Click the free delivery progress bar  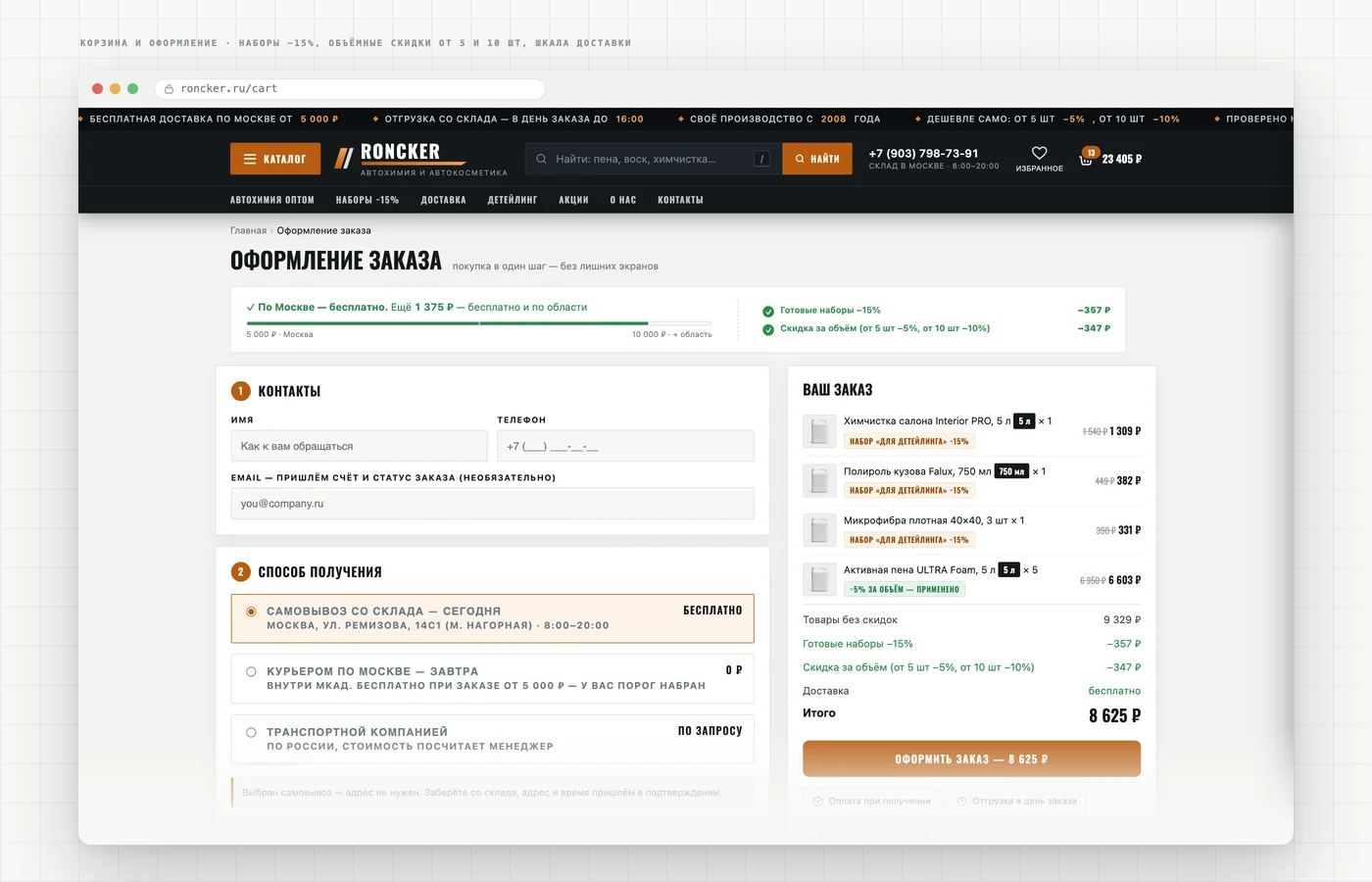[x=479, y=322]
